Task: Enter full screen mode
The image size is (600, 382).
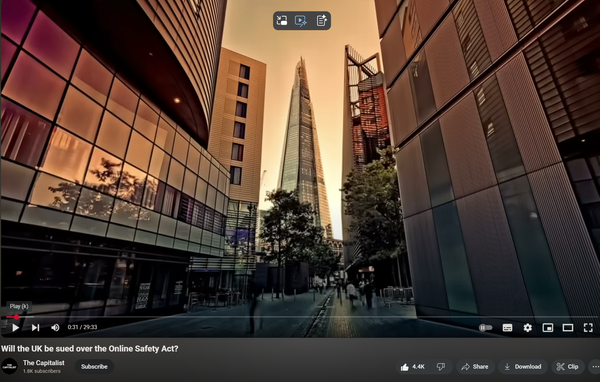Action: [588, 328]
